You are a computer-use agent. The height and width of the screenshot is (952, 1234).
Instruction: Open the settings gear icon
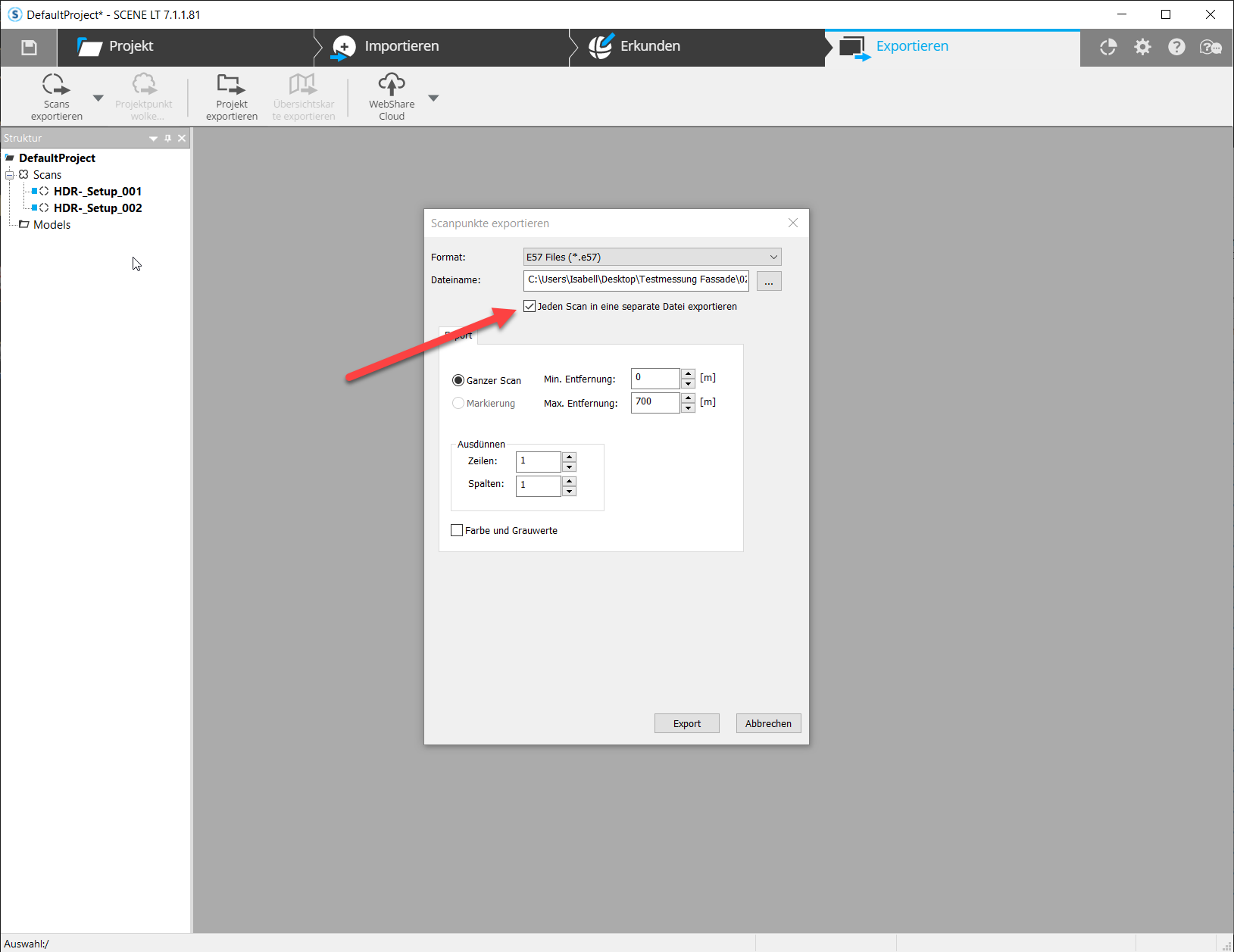pos(1142,47)
